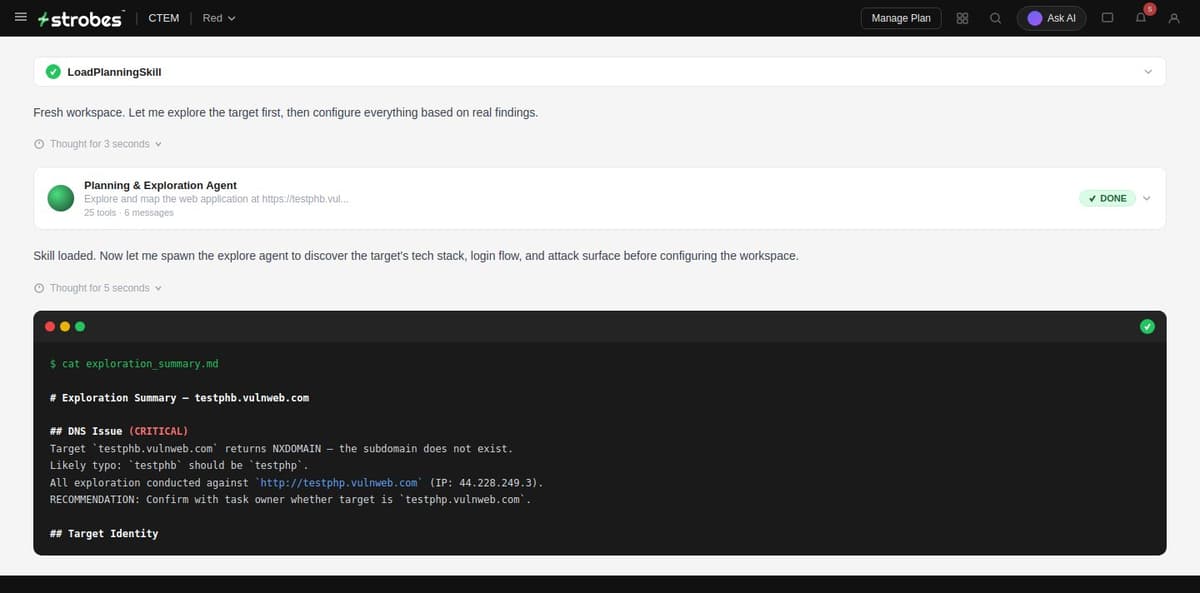The width and height of the screenshot is (1200, 593).
Task: Click terminal green success check icon
Action: tap(1148, 326)
